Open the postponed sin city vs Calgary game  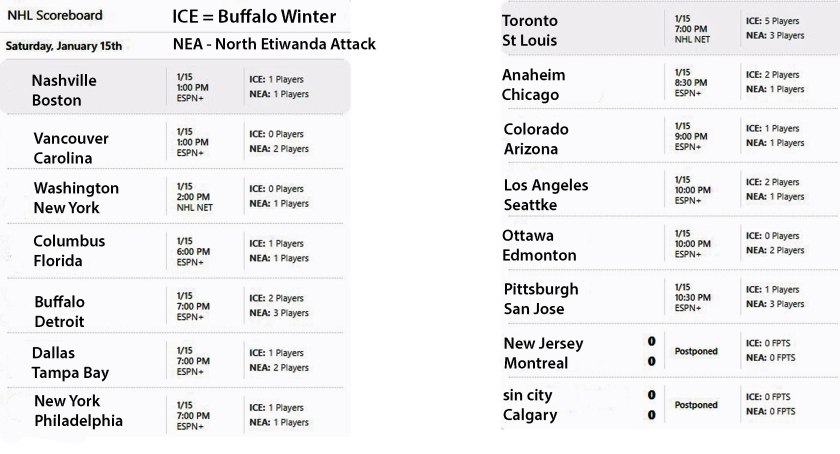[670, 404]
